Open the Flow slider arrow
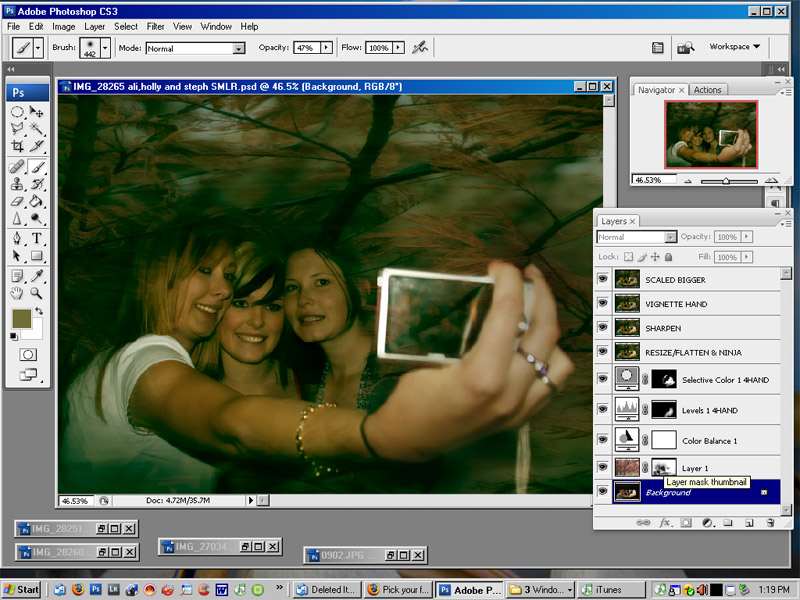 click(398, 47)
